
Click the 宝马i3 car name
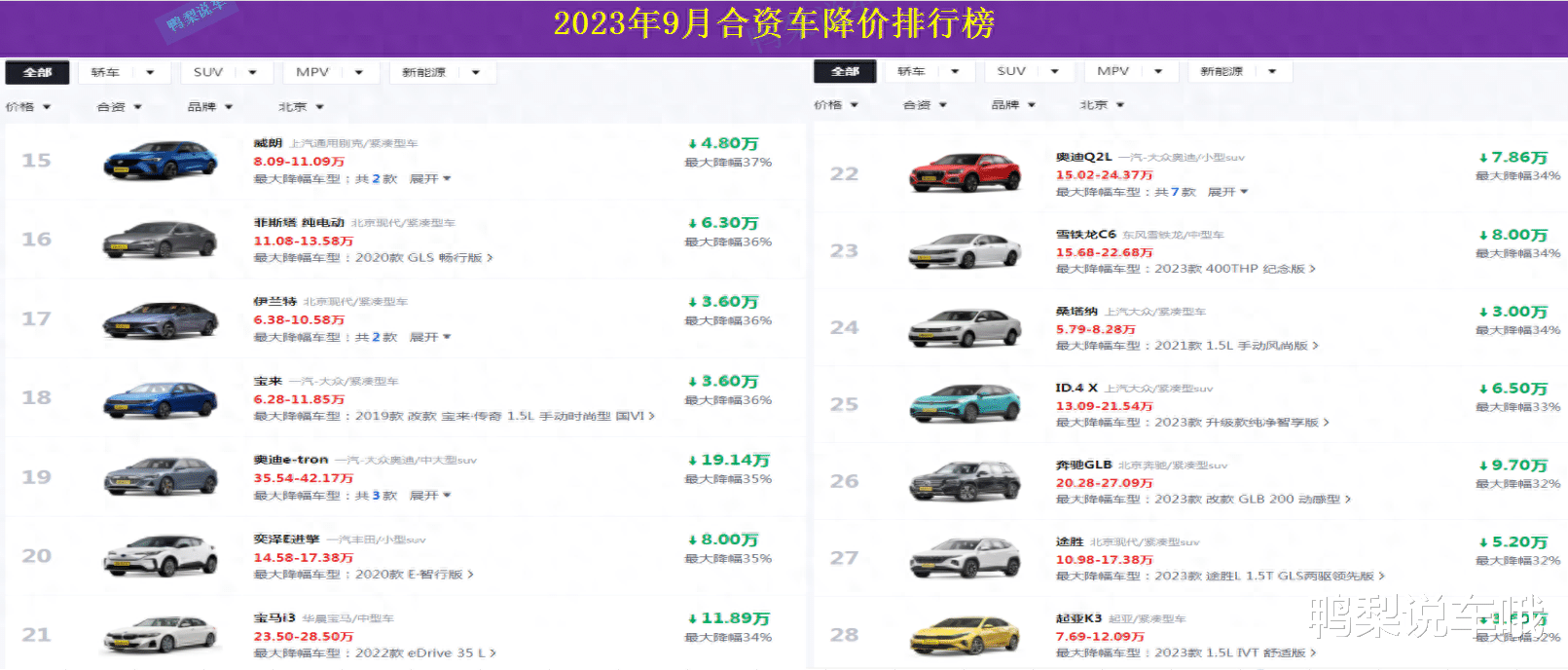pos(274,618)
